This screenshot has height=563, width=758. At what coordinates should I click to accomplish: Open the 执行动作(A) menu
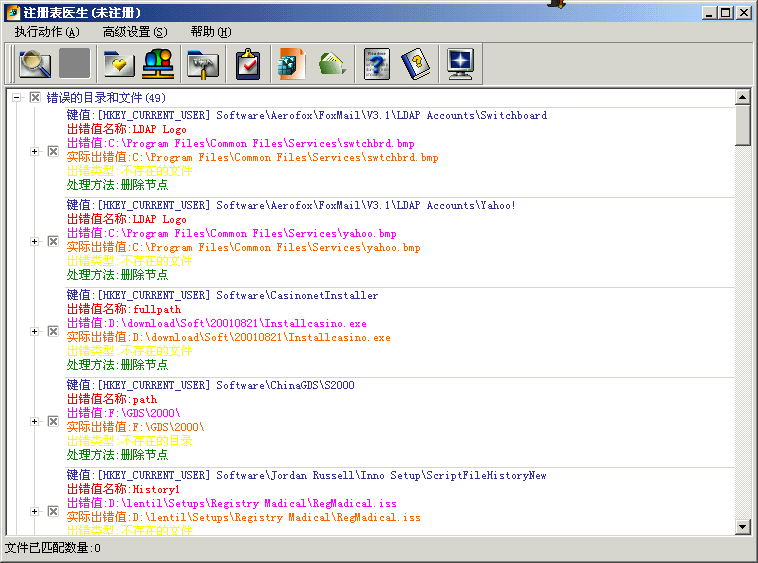click(46, 32)
